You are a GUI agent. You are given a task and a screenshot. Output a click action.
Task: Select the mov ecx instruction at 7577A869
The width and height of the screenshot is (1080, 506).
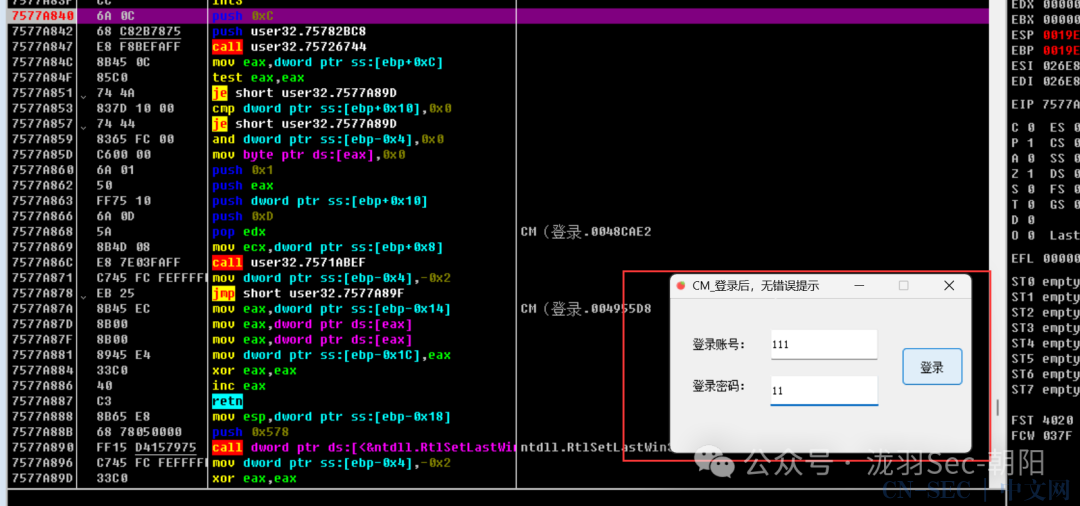pos(327,247)
